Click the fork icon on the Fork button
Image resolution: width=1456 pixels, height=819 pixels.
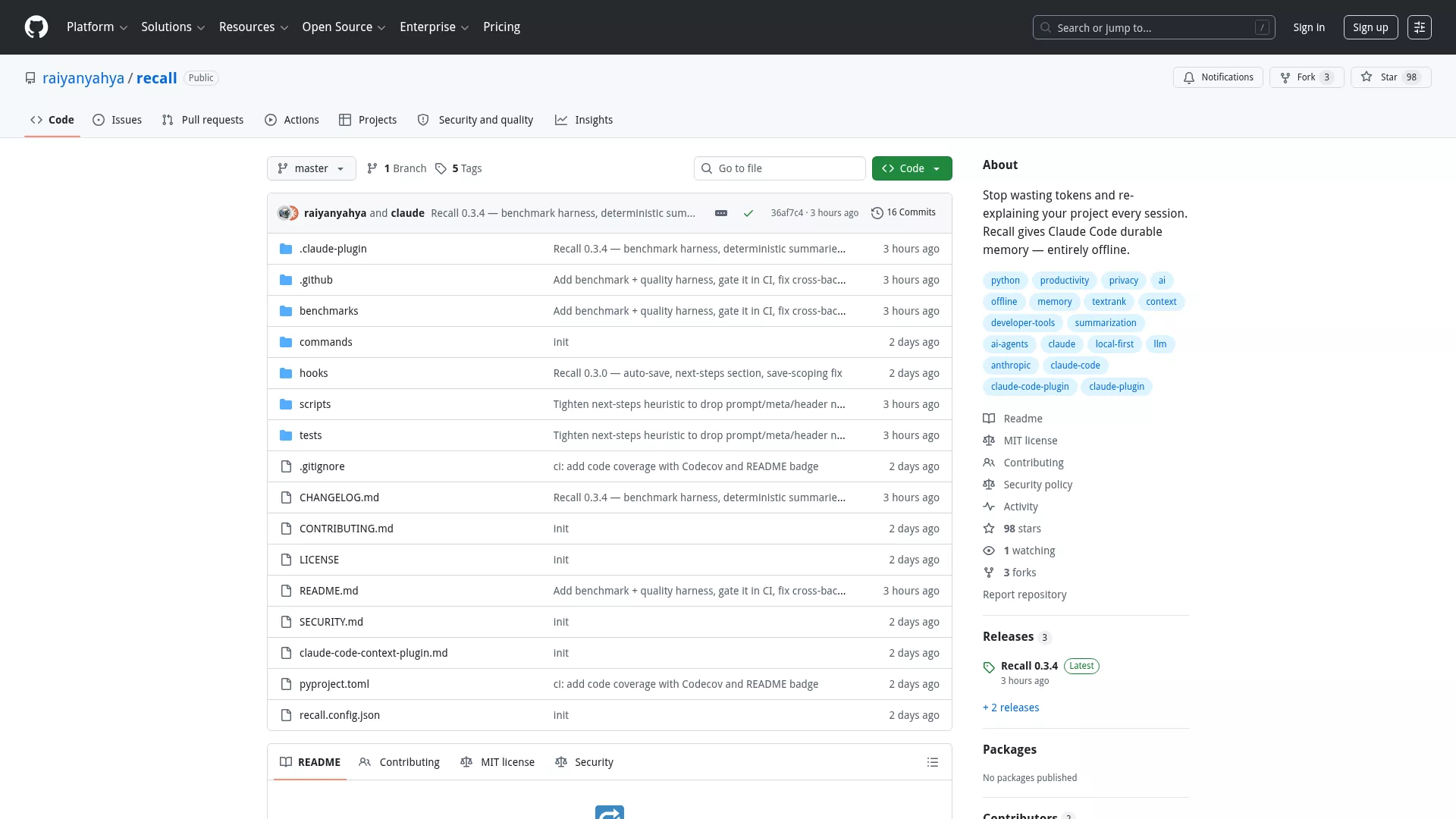(x=1285, y=77)
